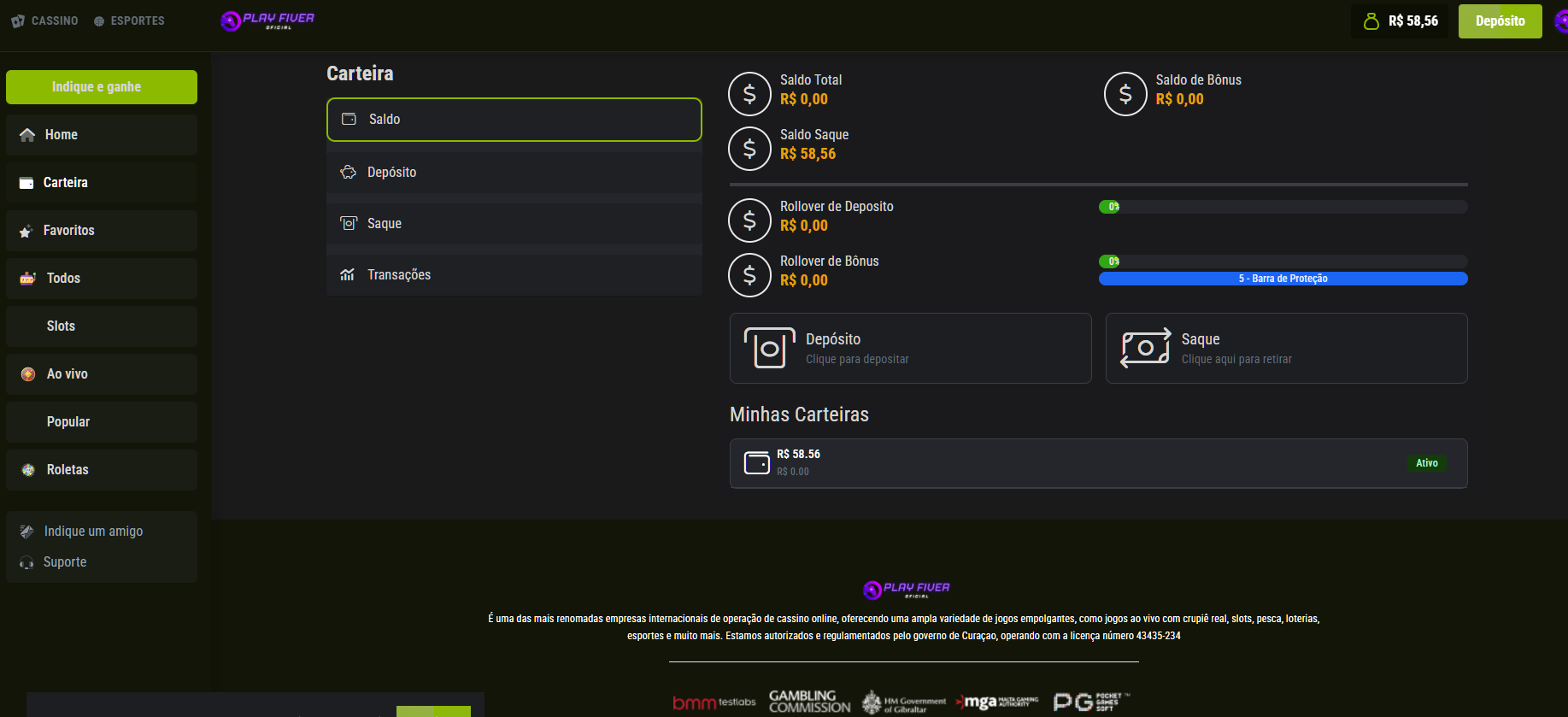Click the Transações chart icon

click(x=348, y=275)
